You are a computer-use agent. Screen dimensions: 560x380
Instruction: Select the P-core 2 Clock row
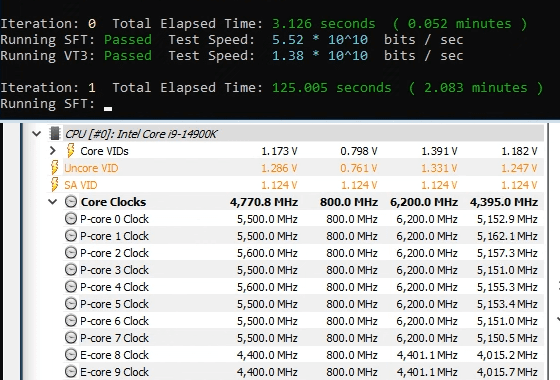[x=304, y=253]
